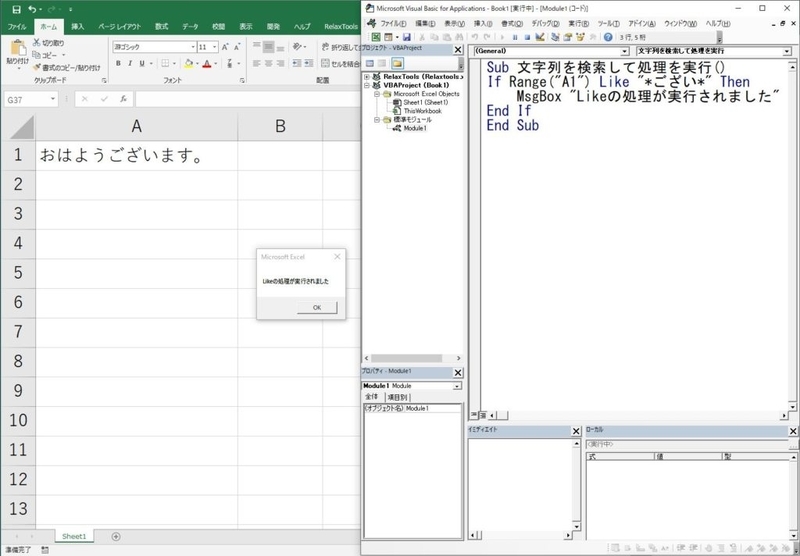The height and width of the screenshot is (556, 800).
Task: Open the デバッグ menu in VBA editor
Action: point(545,23)
